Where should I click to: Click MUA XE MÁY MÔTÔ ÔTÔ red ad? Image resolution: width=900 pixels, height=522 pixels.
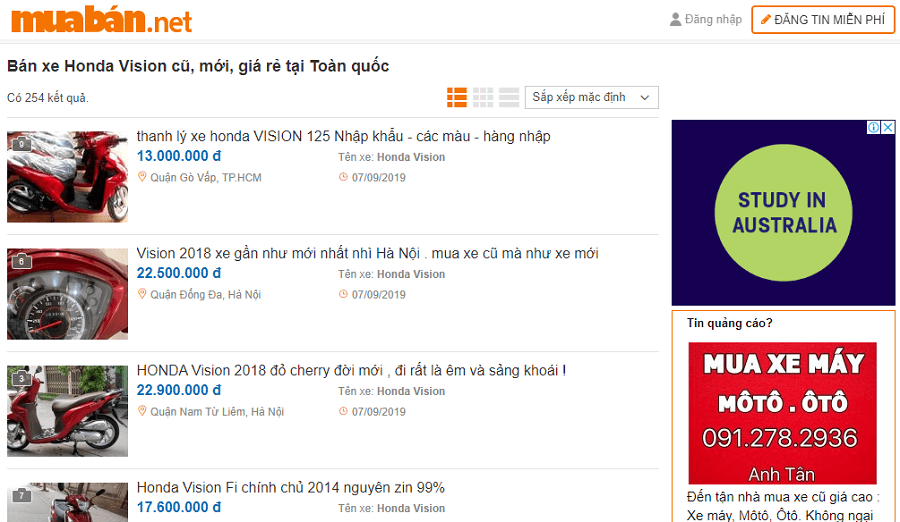pyautogui.click(x=782, y=413)
